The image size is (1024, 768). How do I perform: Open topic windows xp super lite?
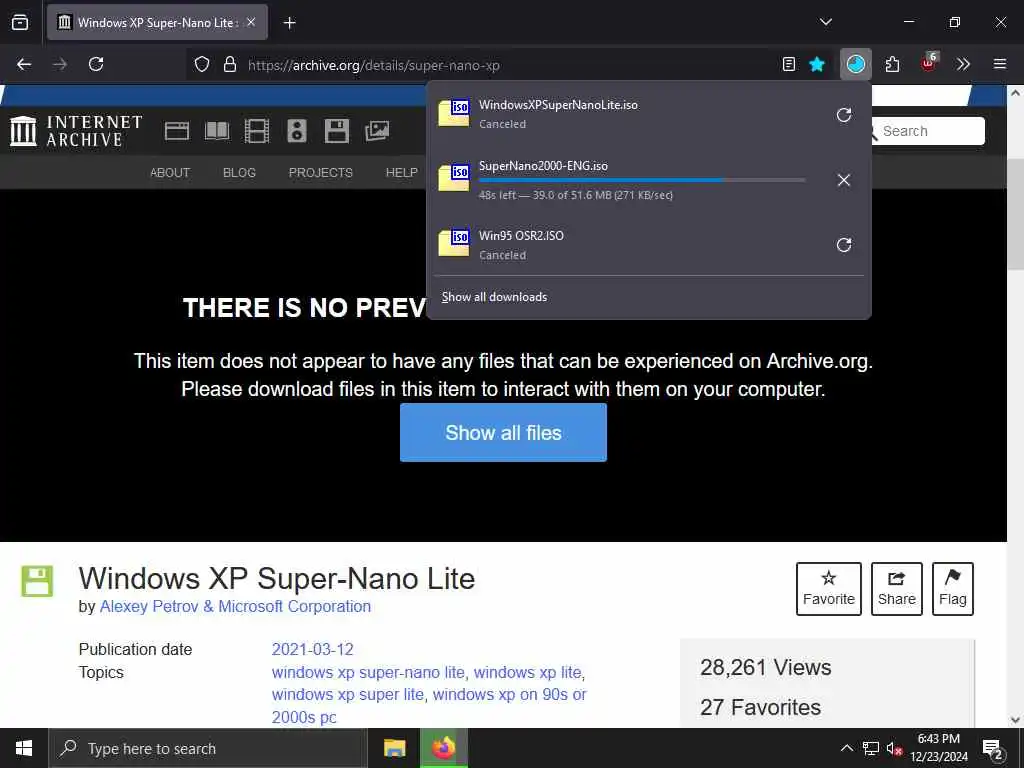coord(347,695)
